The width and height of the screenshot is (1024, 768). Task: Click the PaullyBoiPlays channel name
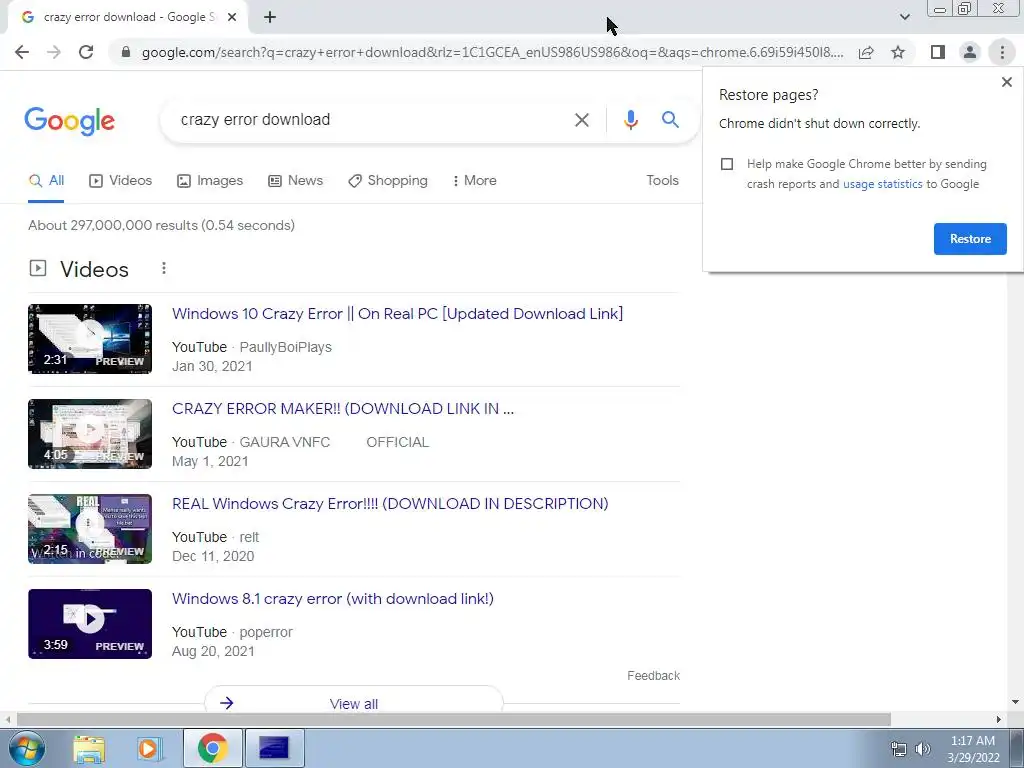coord(285,347)
